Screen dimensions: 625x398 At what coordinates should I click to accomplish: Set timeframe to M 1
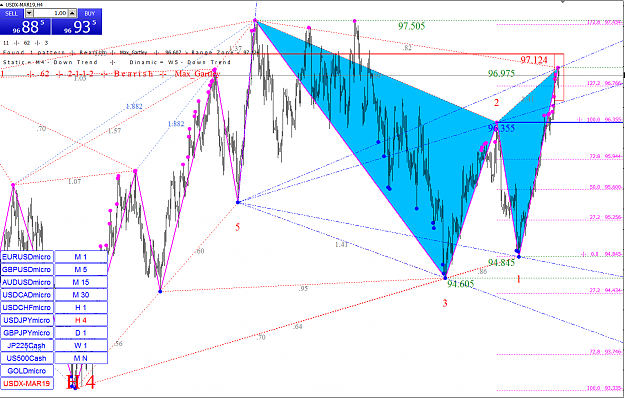coord(81,257)
